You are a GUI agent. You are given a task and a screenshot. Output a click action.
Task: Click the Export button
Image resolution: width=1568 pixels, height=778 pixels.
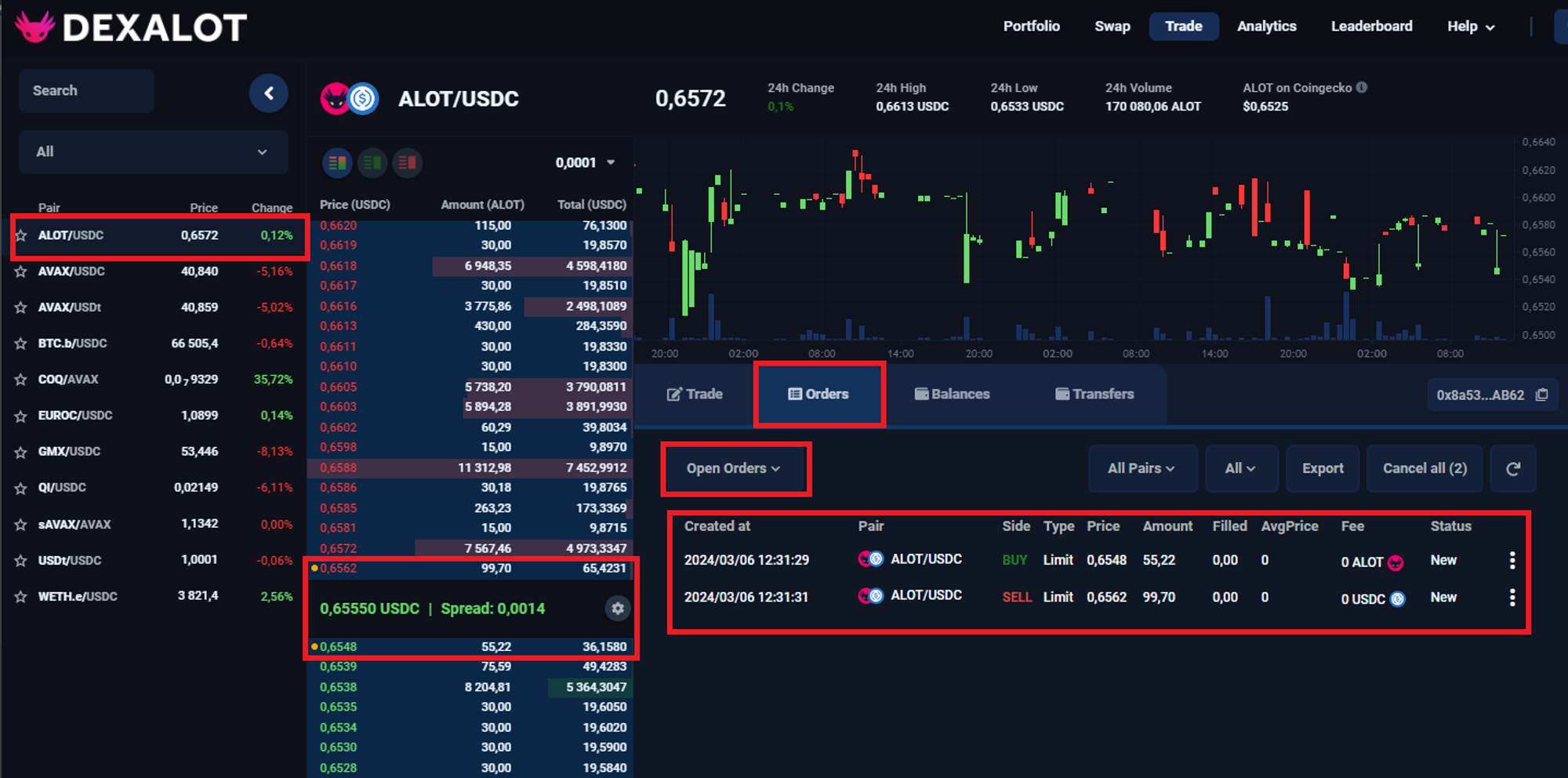pos(1323,469)
